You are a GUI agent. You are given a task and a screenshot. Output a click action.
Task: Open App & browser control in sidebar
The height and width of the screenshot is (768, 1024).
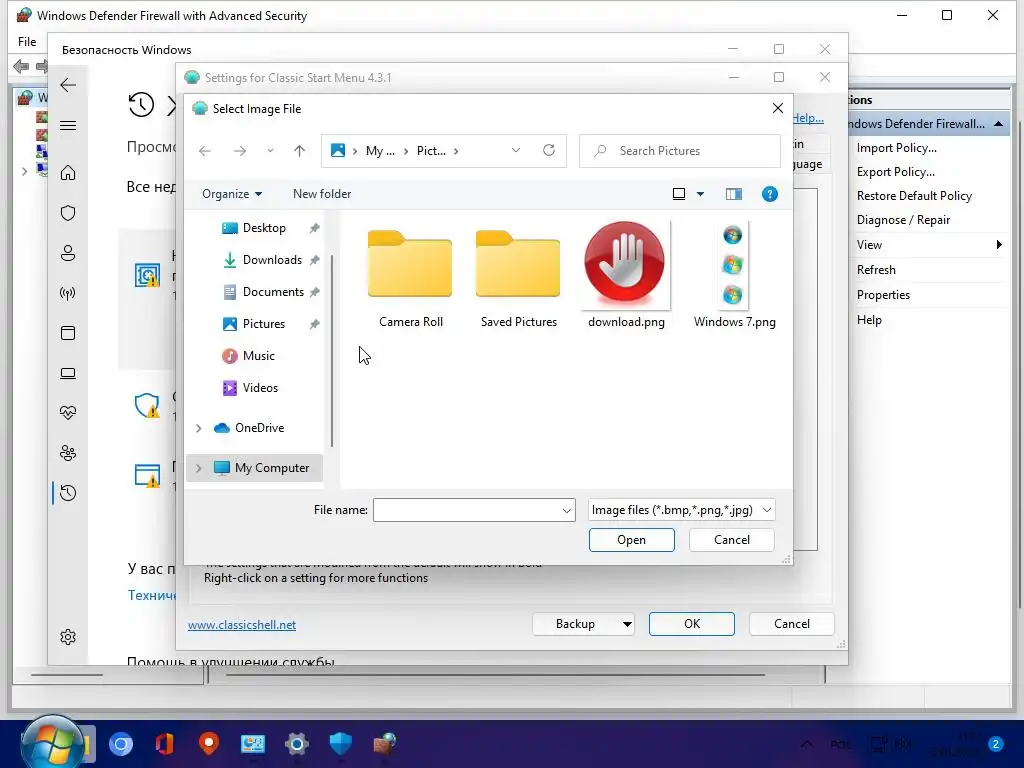pos(68,333)
